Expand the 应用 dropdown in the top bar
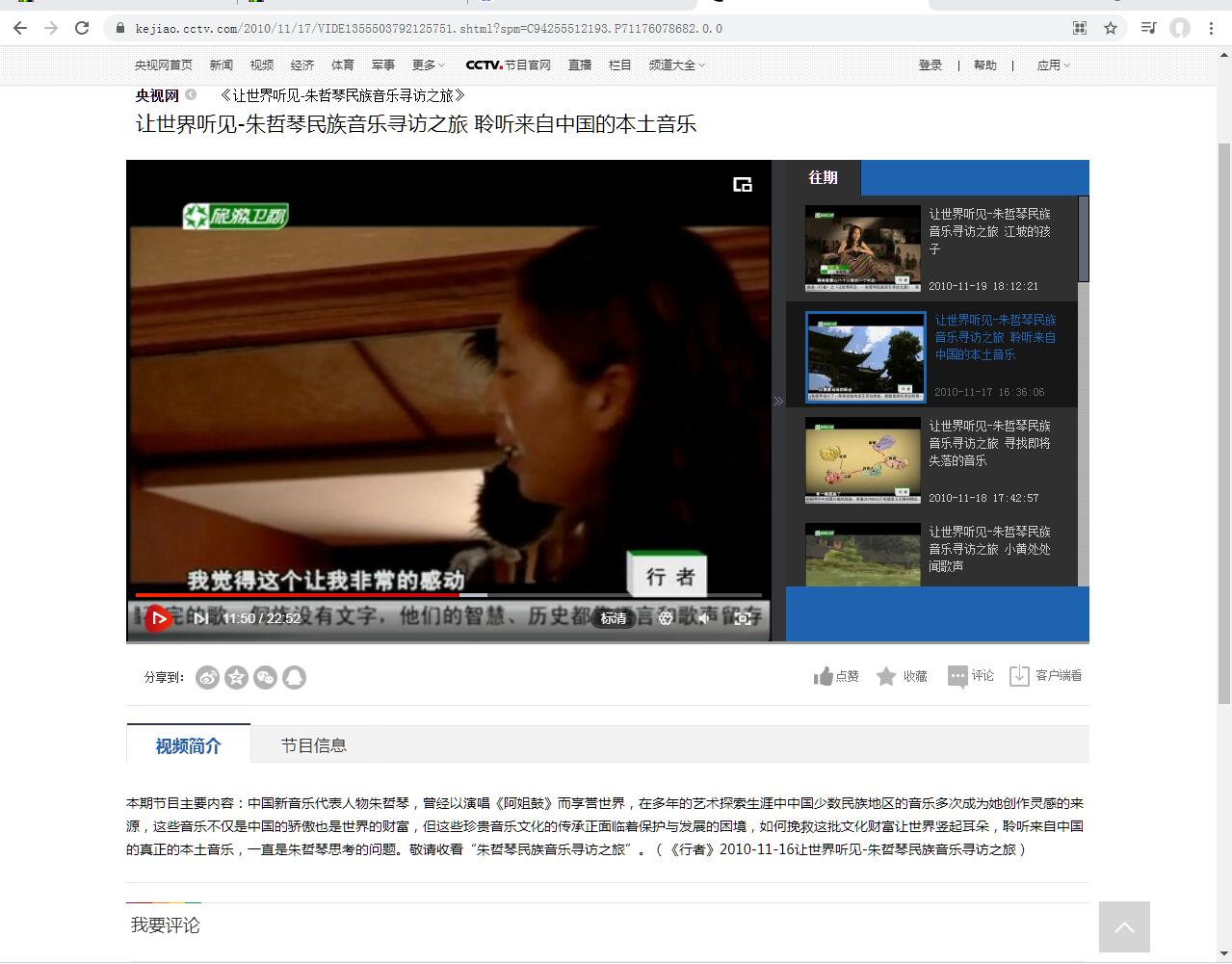The height and width of the screenshot is (964, 1232). click(x=1053, y=65)
